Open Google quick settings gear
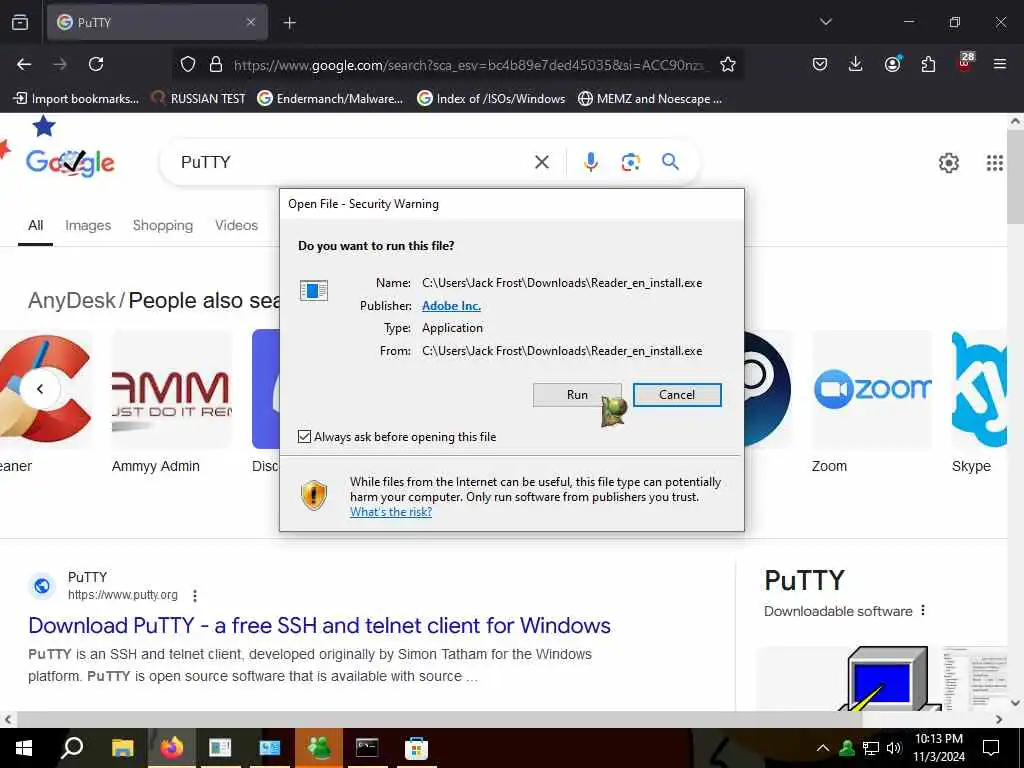The image size is (1024, 768). [x=948, y=163]
